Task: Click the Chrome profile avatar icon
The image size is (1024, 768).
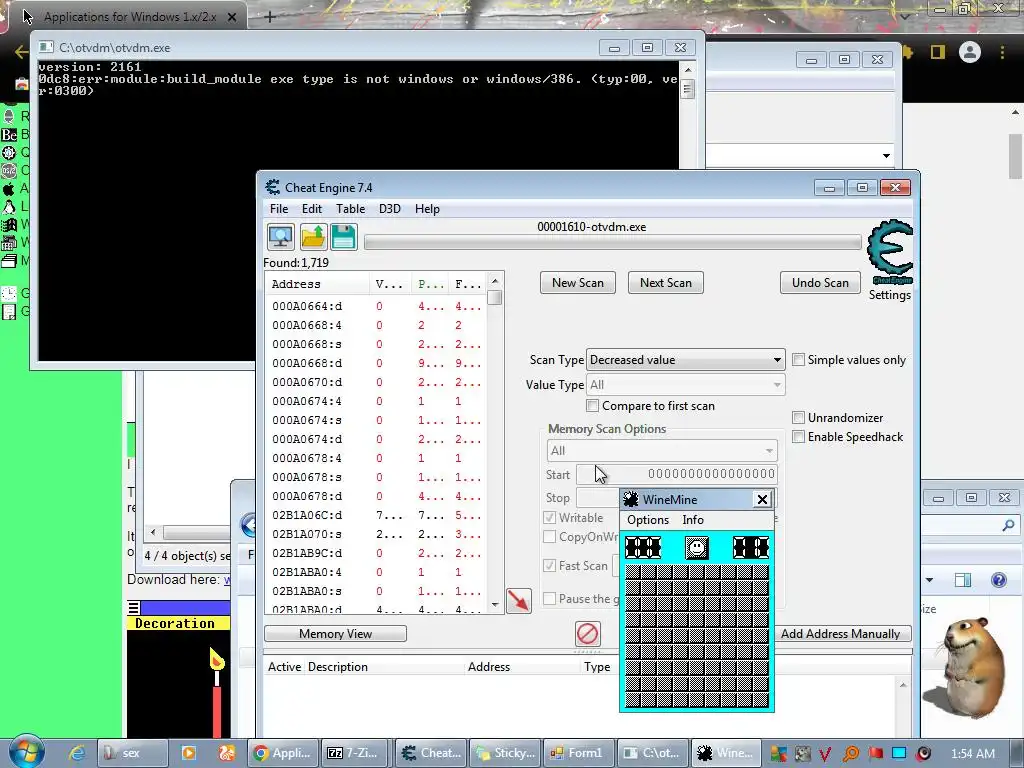Action: click(970, 52)
